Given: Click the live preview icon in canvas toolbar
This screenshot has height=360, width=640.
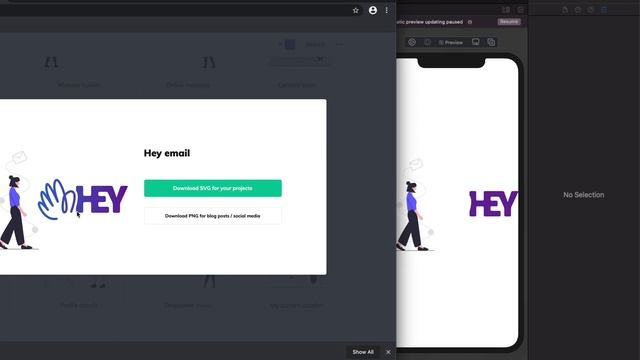Looking at the screenshot, I should pos(412,42).
